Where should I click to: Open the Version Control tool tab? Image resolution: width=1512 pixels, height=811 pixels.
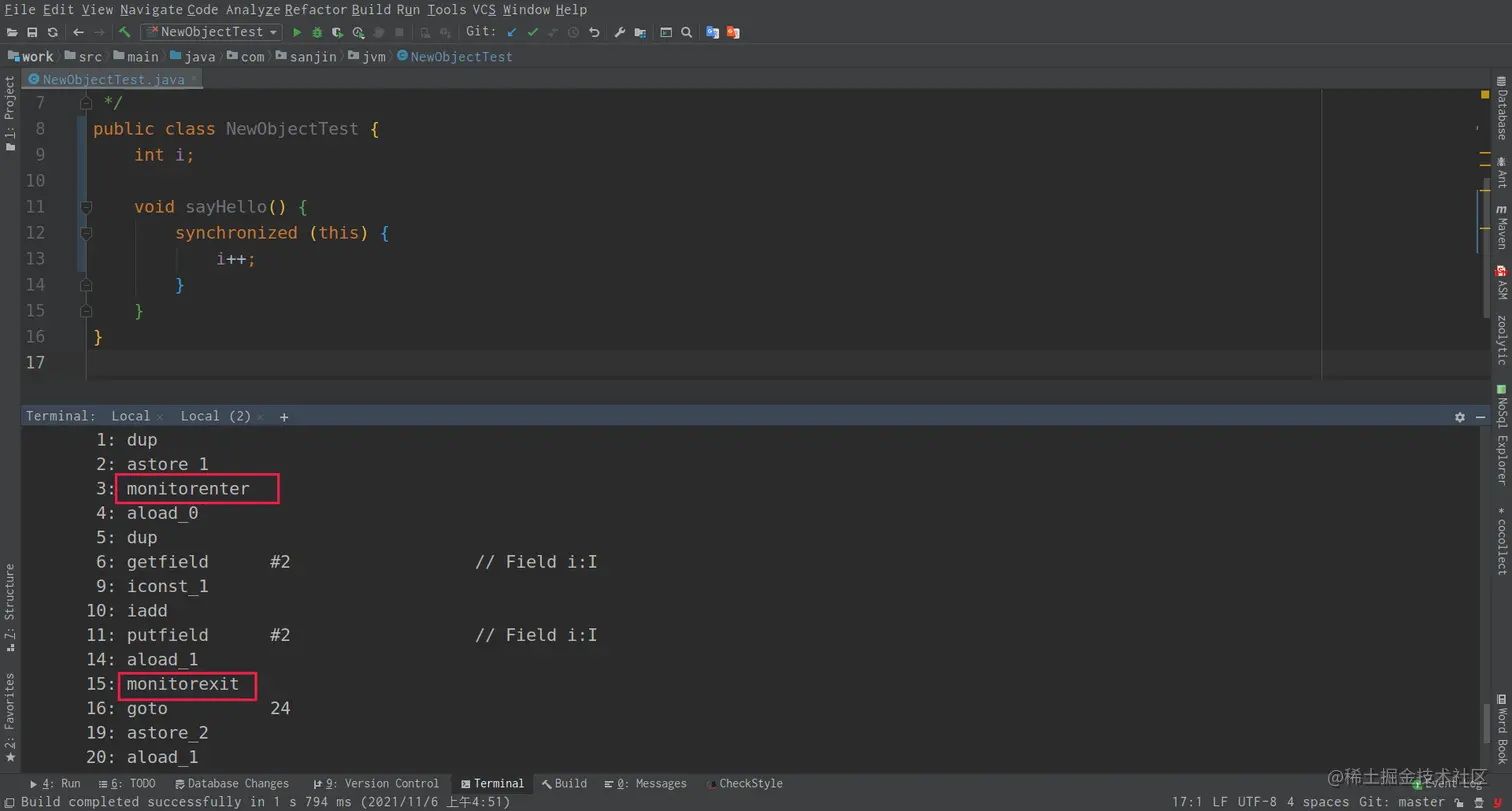coord(375,784)
